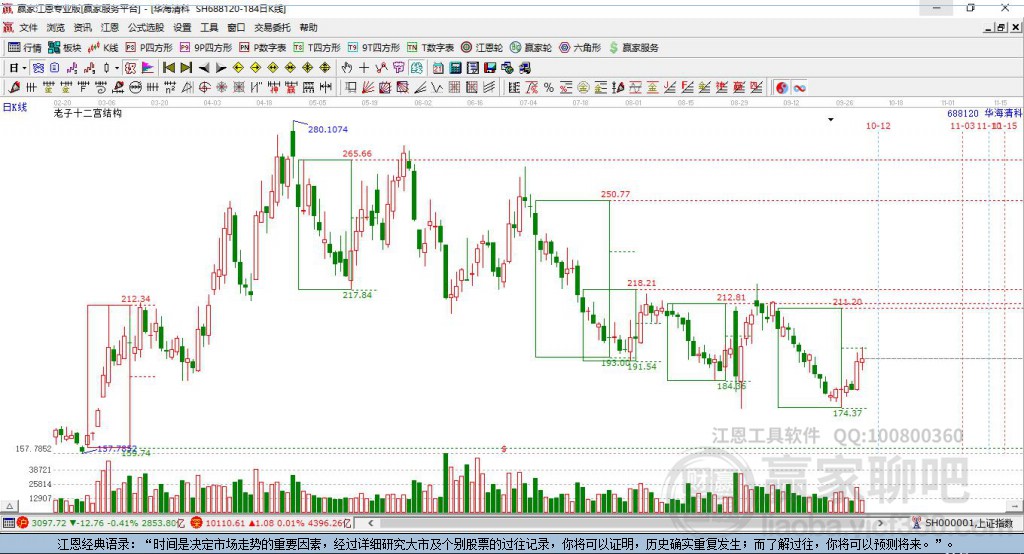Image resolution: width=1024 pixels, height=554 pixels.
Task: Launch the 赢家轮 wheel tool
Action: click(x=531, y=48)
